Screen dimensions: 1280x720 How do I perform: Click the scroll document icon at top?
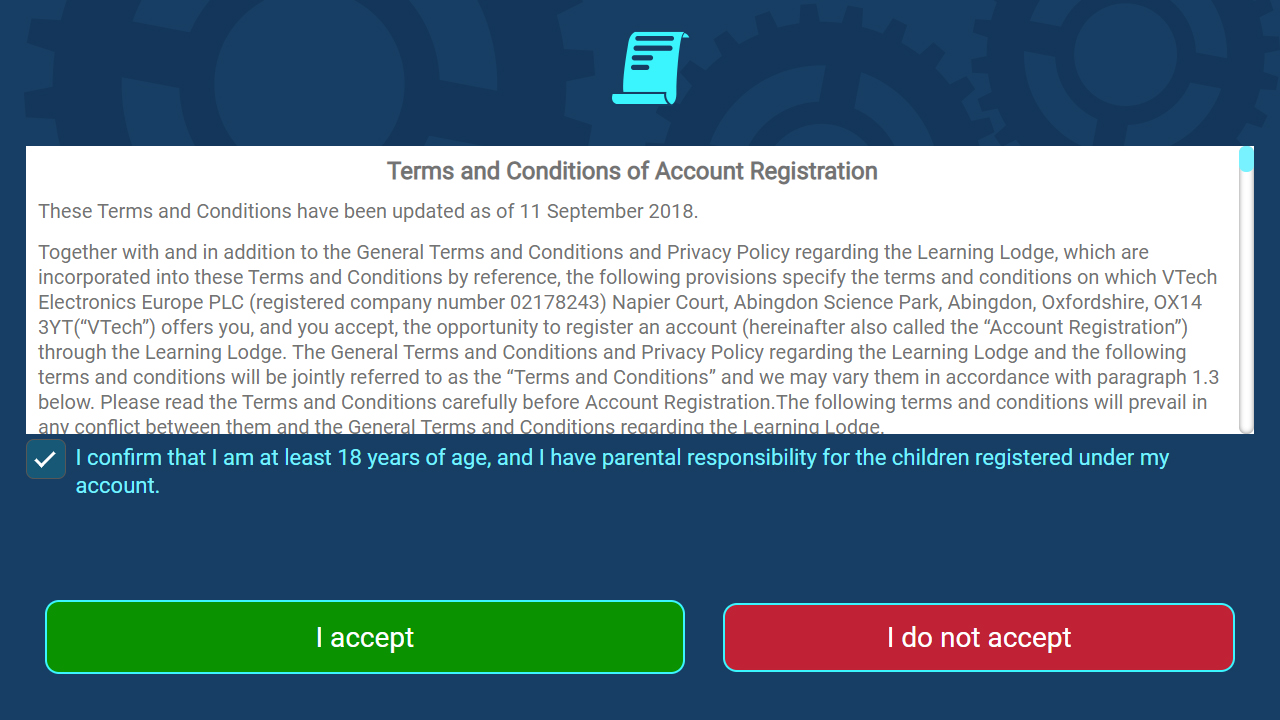650,68
